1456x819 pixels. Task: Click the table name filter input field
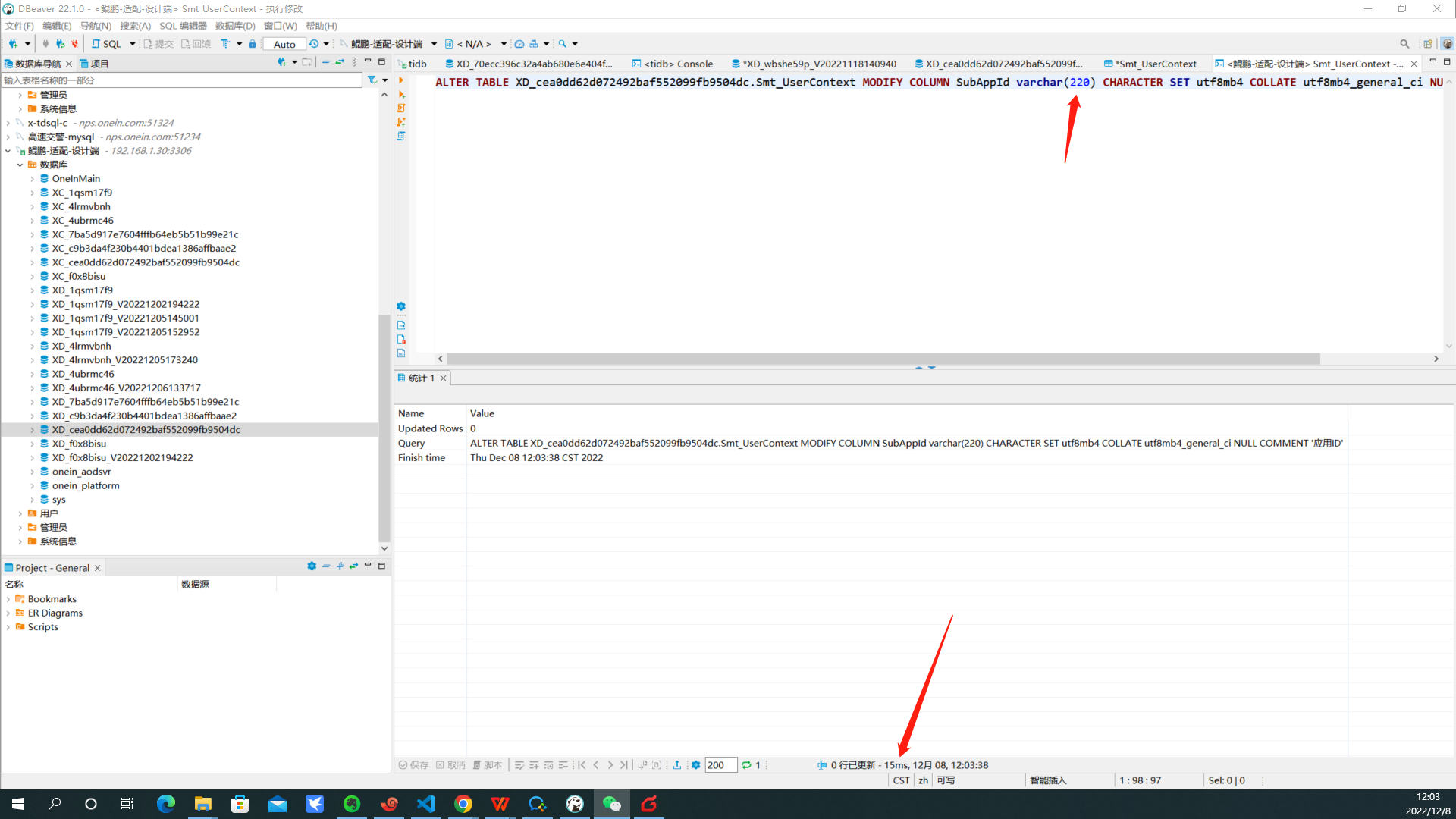[x=182, y=80]
